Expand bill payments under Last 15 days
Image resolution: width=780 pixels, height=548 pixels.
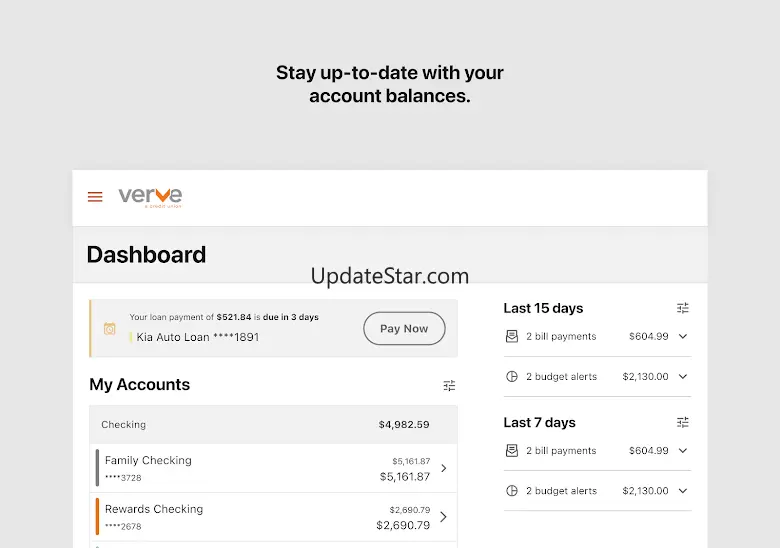pyautogui.click(x=683, y=337)
